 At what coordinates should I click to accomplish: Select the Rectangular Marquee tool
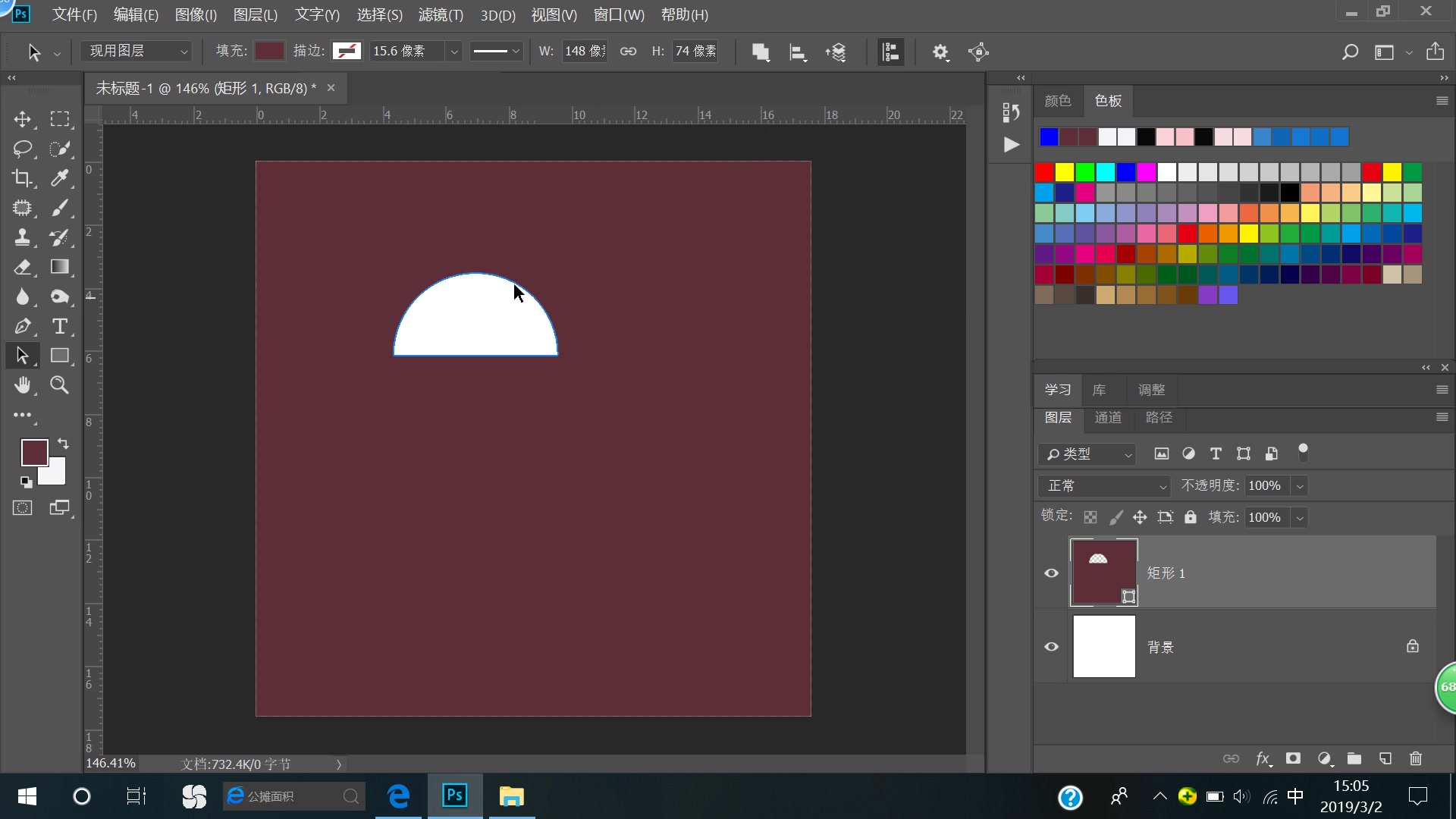click(60, 119)
